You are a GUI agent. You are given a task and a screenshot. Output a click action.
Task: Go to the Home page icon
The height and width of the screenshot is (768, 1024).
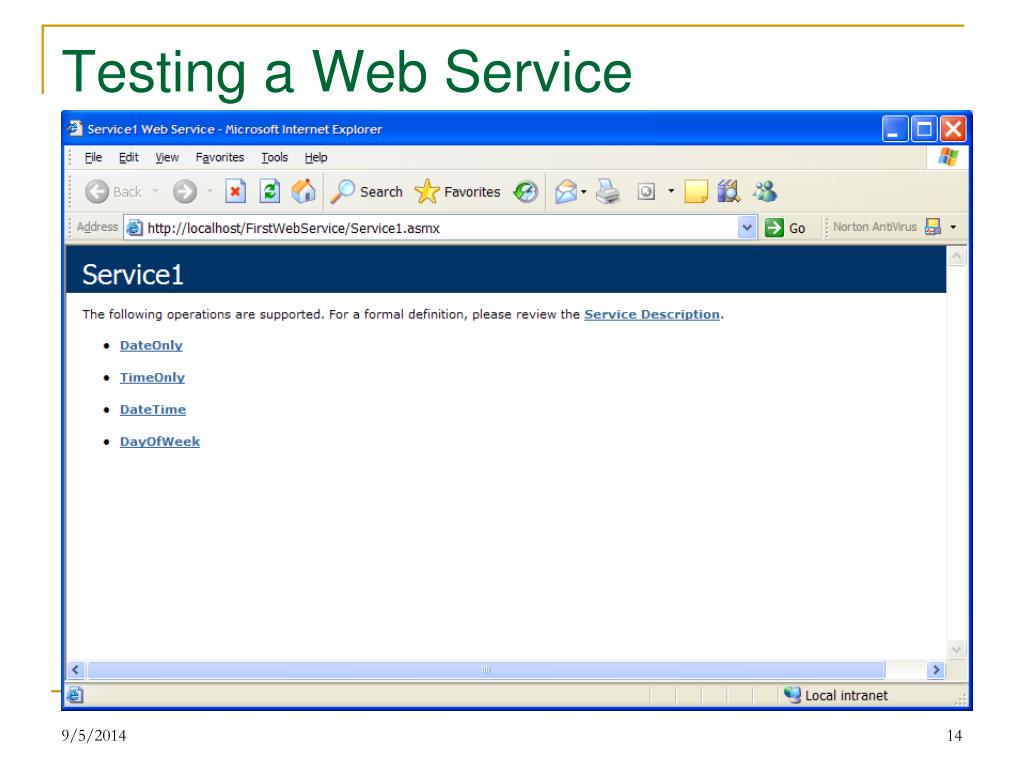coord(303,192)
